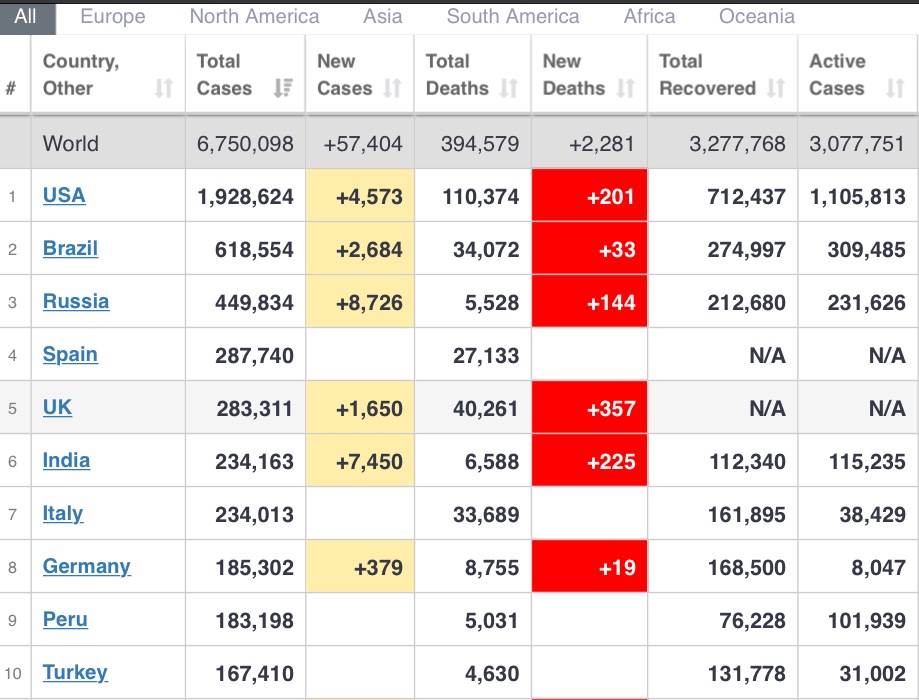Click Spain total cases 287,740
Viewport: 919px width, 700px height.
tap(254, 355)
